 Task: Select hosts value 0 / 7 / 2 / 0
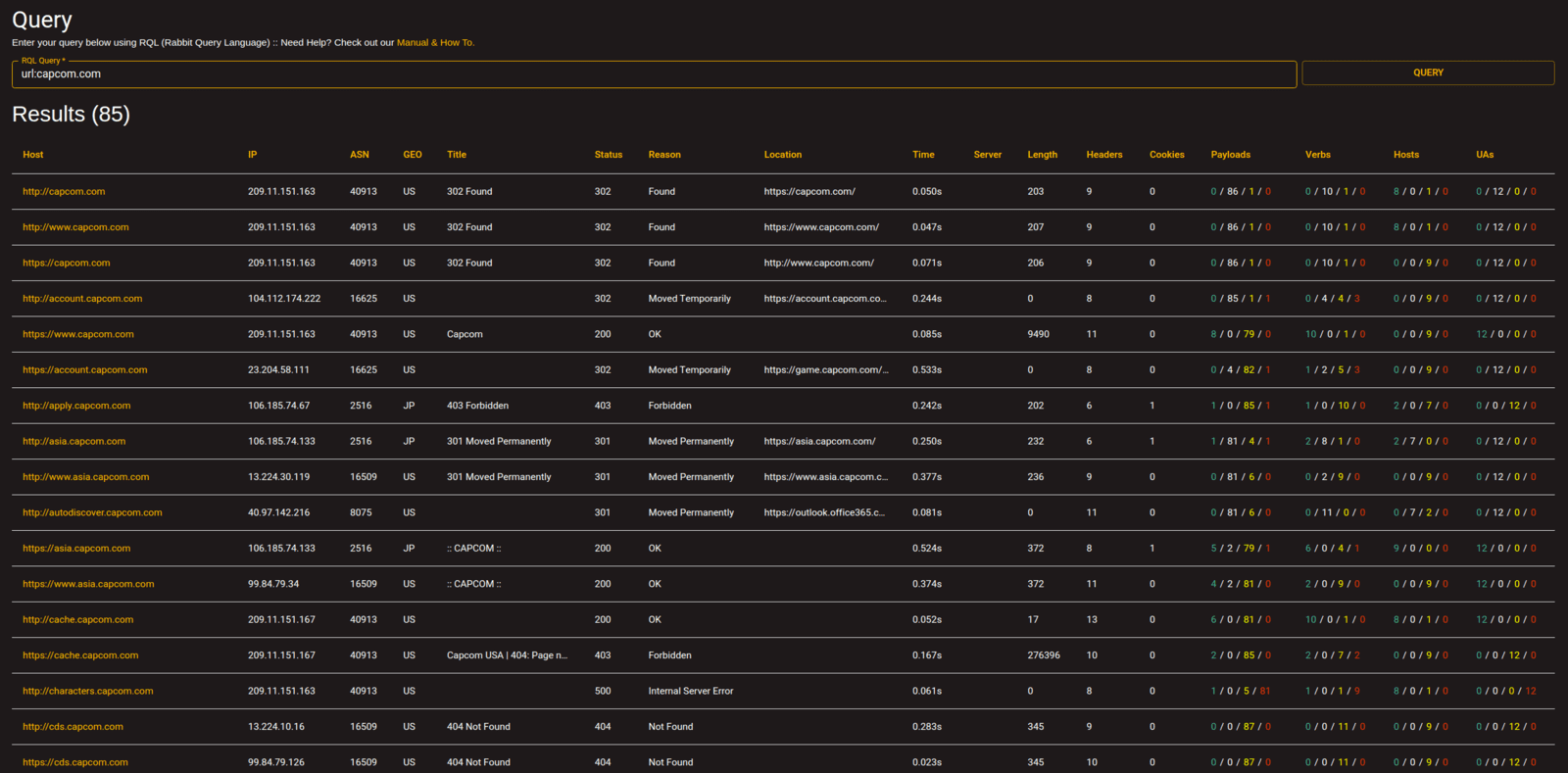(x=1421, y=512)
